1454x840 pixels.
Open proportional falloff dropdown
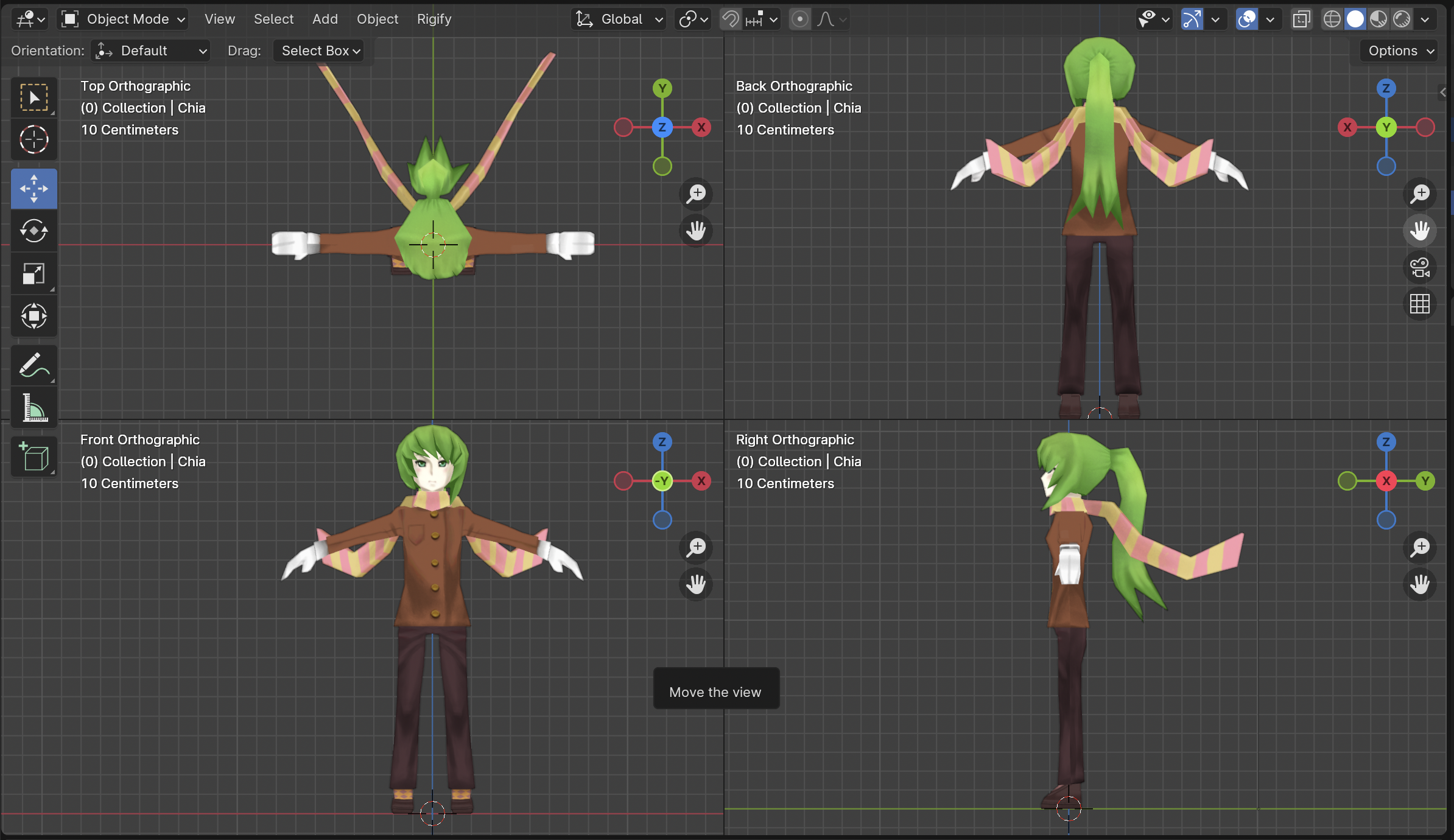click(832, 19)
